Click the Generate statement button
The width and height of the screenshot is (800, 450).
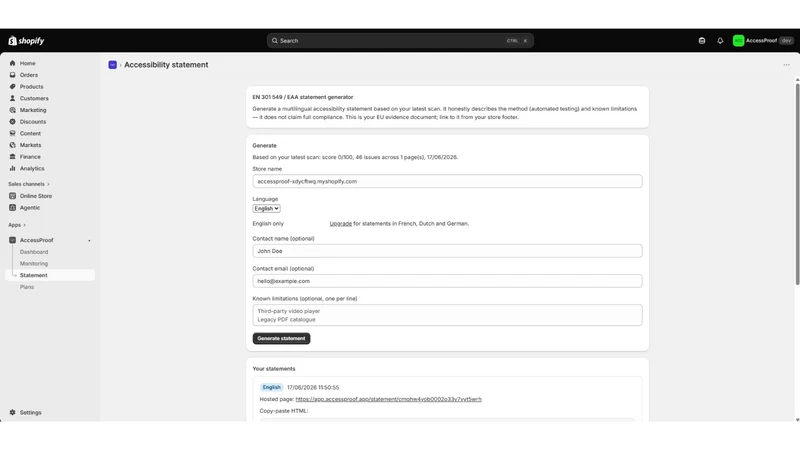tap(281, 338)
